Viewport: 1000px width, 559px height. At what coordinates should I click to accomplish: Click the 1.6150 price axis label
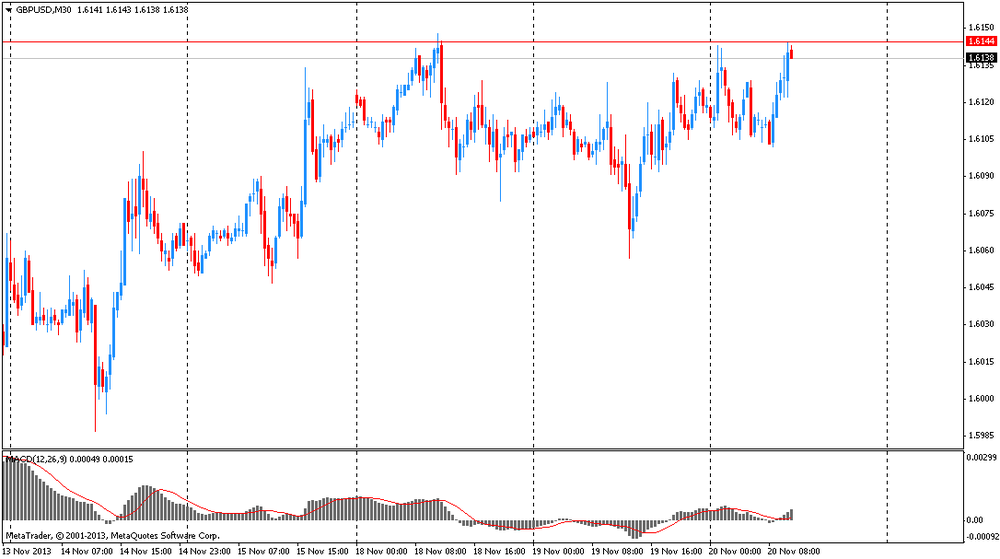[979, 27]
